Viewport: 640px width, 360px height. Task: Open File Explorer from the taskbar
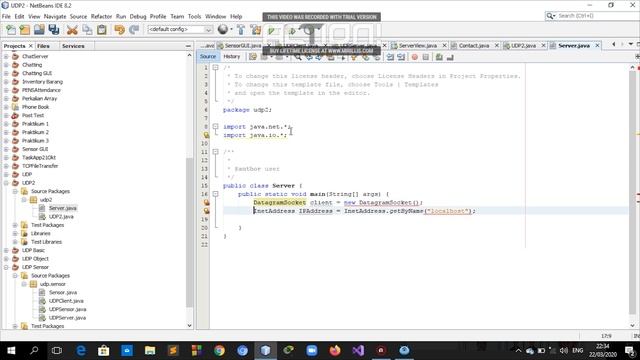pos(150,350)
